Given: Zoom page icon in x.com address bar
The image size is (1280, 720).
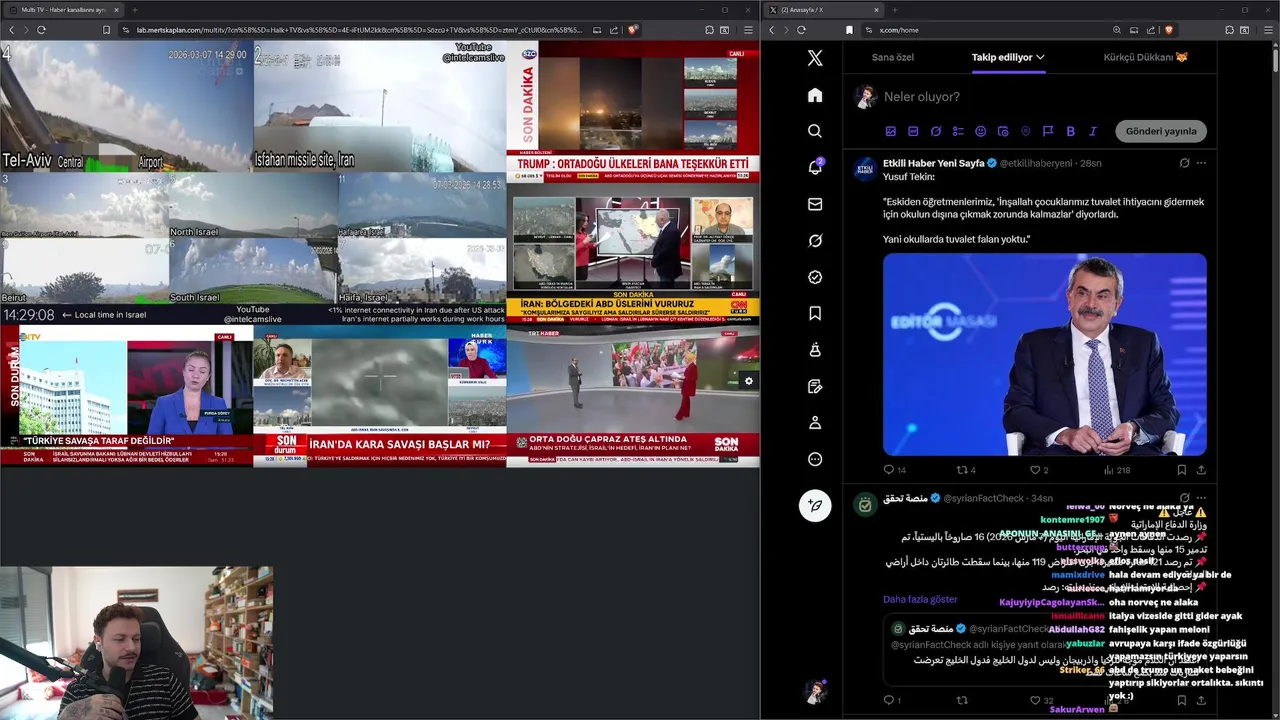Looking at the screenshot, I should click(1117, 30).
